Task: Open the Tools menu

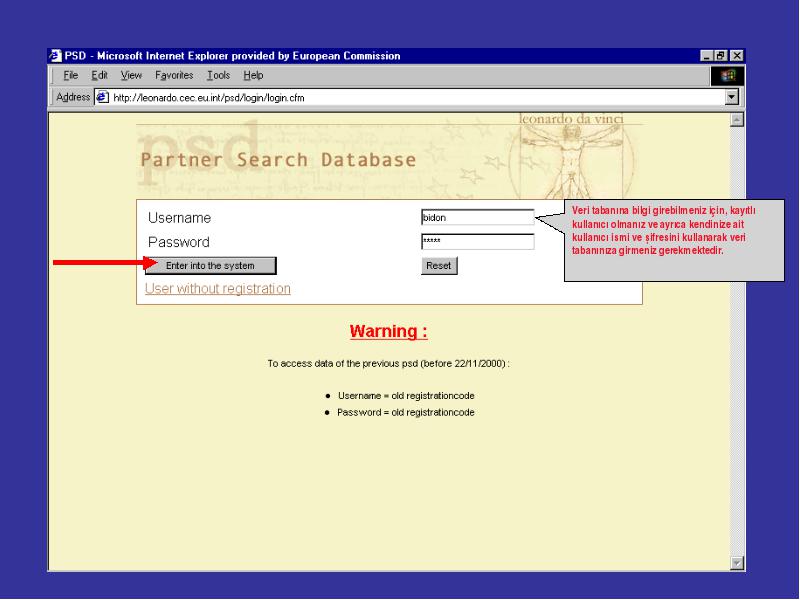Action: (x=218, y=76)
